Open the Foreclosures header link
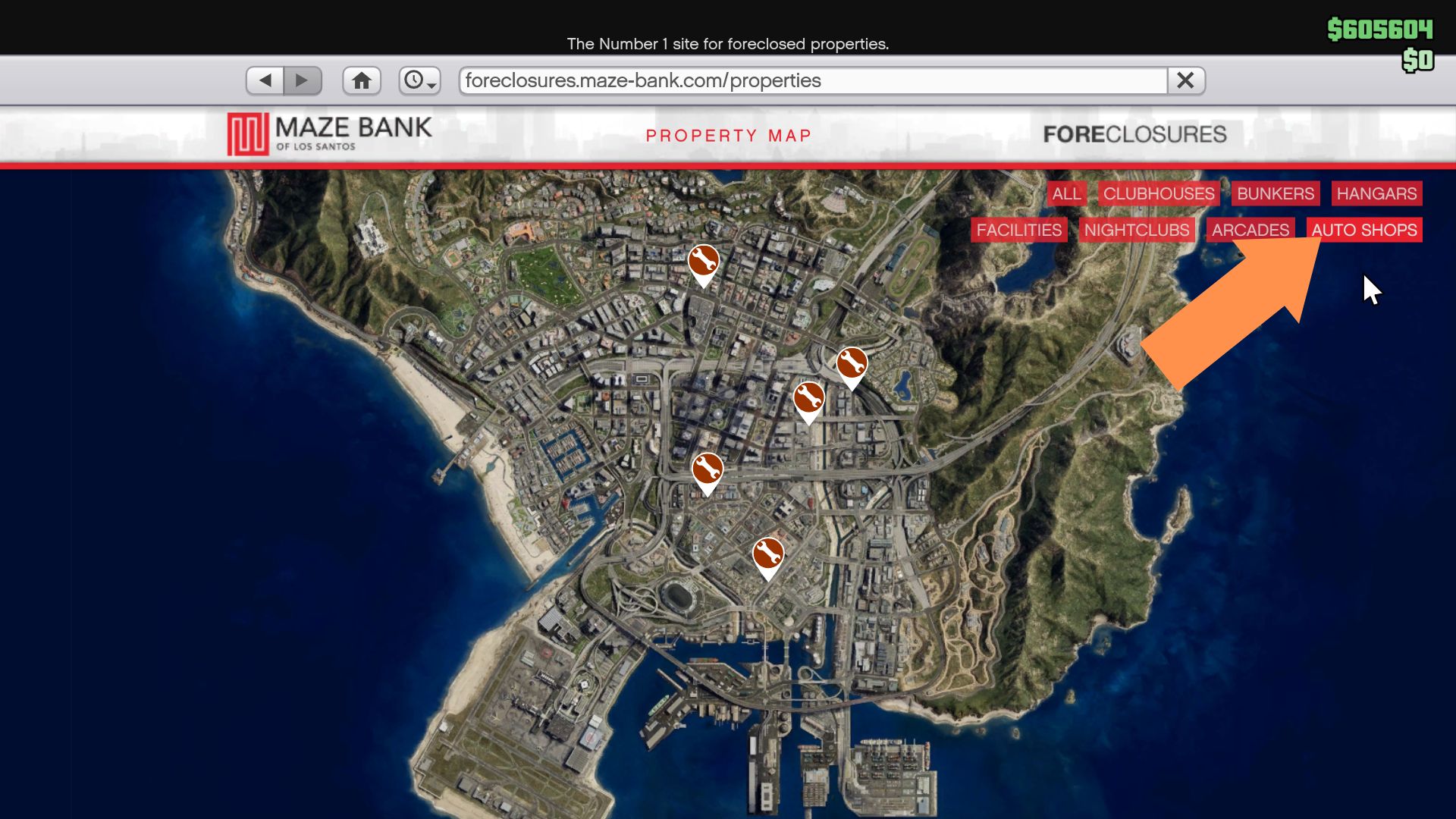 coord(1134,134)
